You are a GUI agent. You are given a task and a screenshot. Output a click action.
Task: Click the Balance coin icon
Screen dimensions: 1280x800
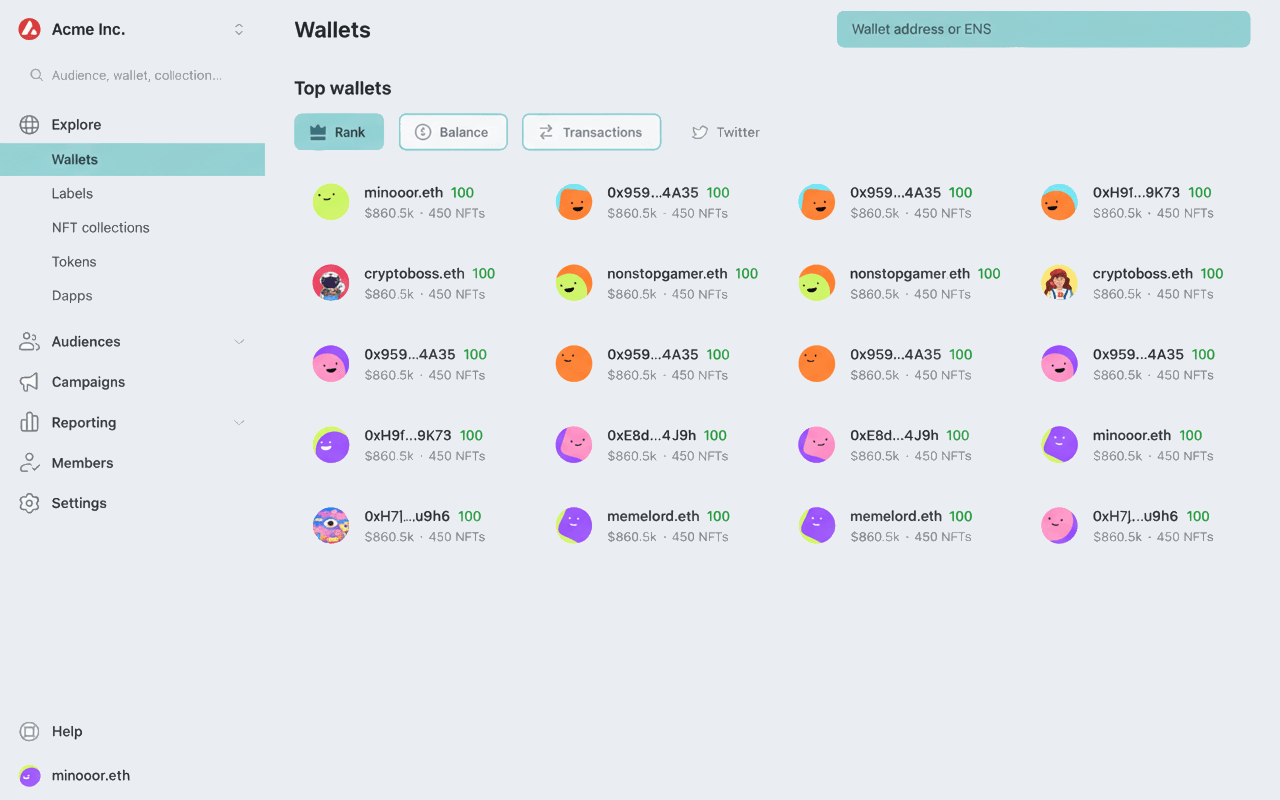(x=422, y=131)
